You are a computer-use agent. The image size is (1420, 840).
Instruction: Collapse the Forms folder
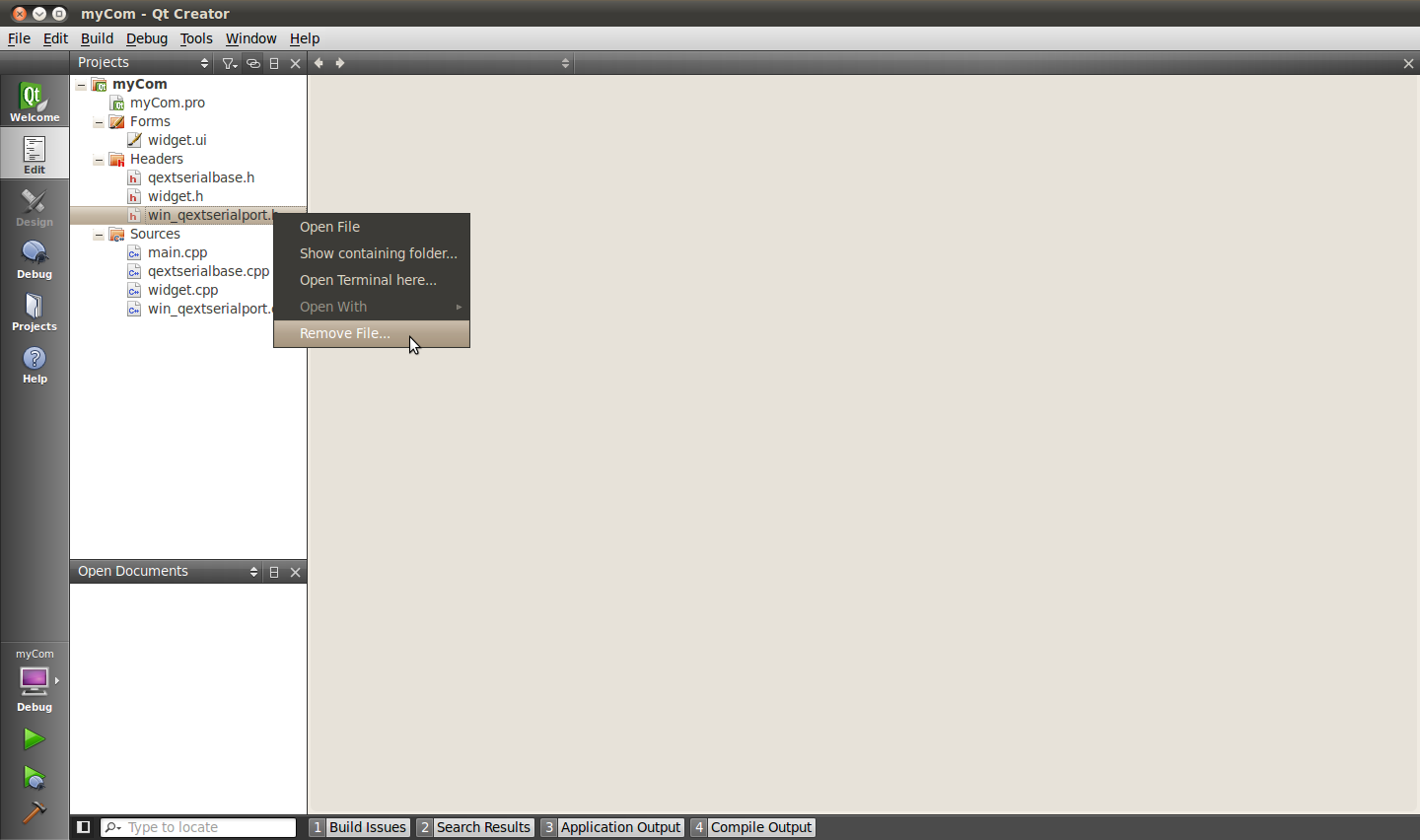[x=99, y=122]
